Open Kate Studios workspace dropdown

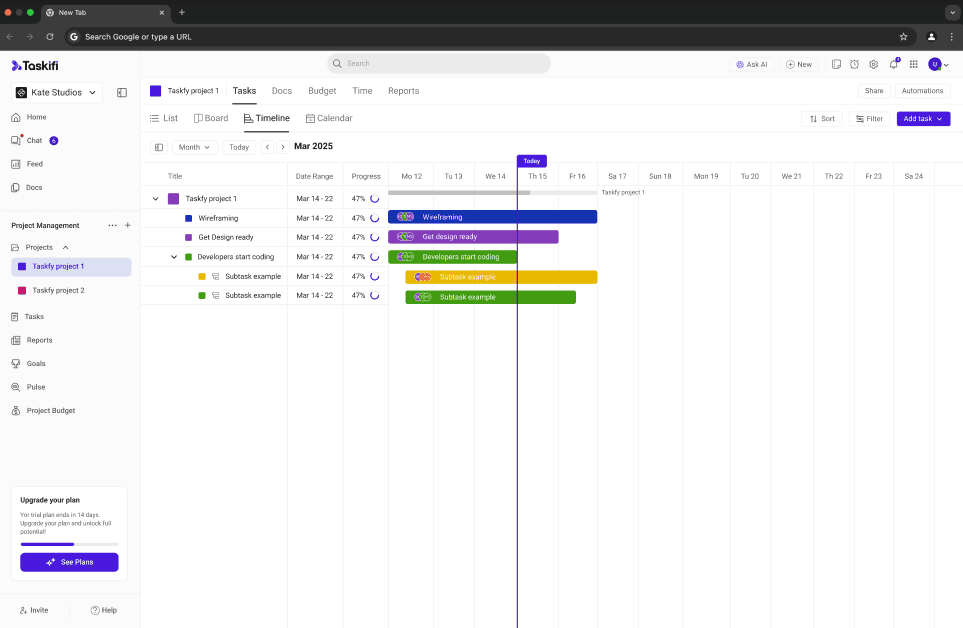click(x=57, y=93)
